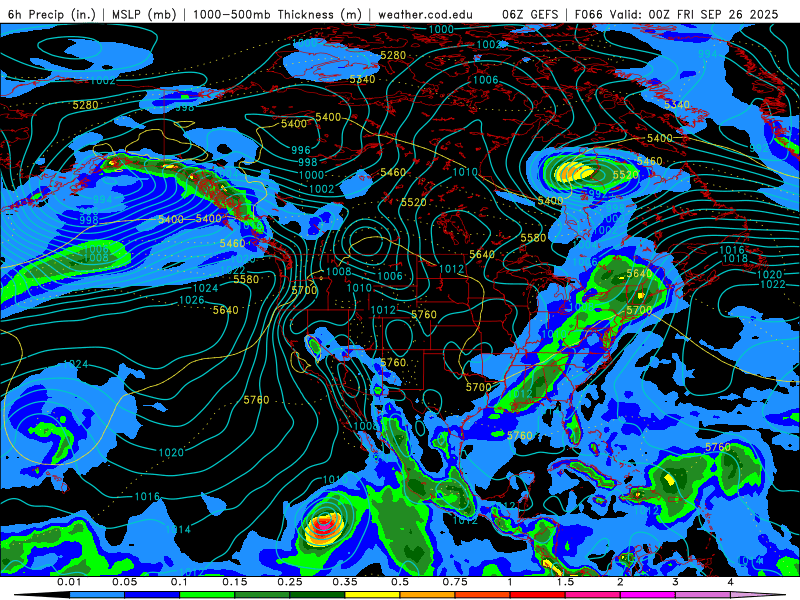Click the '1000-500mb Thickness (m)' header label
This screenshot has width=800, height=600.
(278, 14)
